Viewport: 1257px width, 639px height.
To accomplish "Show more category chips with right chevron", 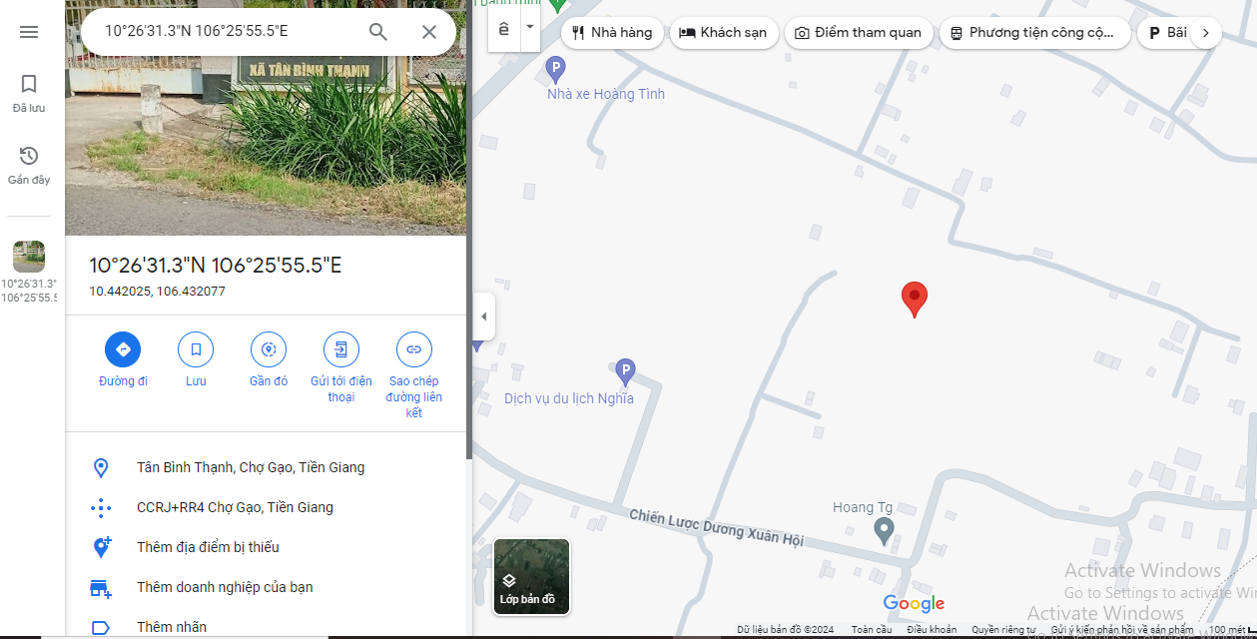I will pos(1205,33).
